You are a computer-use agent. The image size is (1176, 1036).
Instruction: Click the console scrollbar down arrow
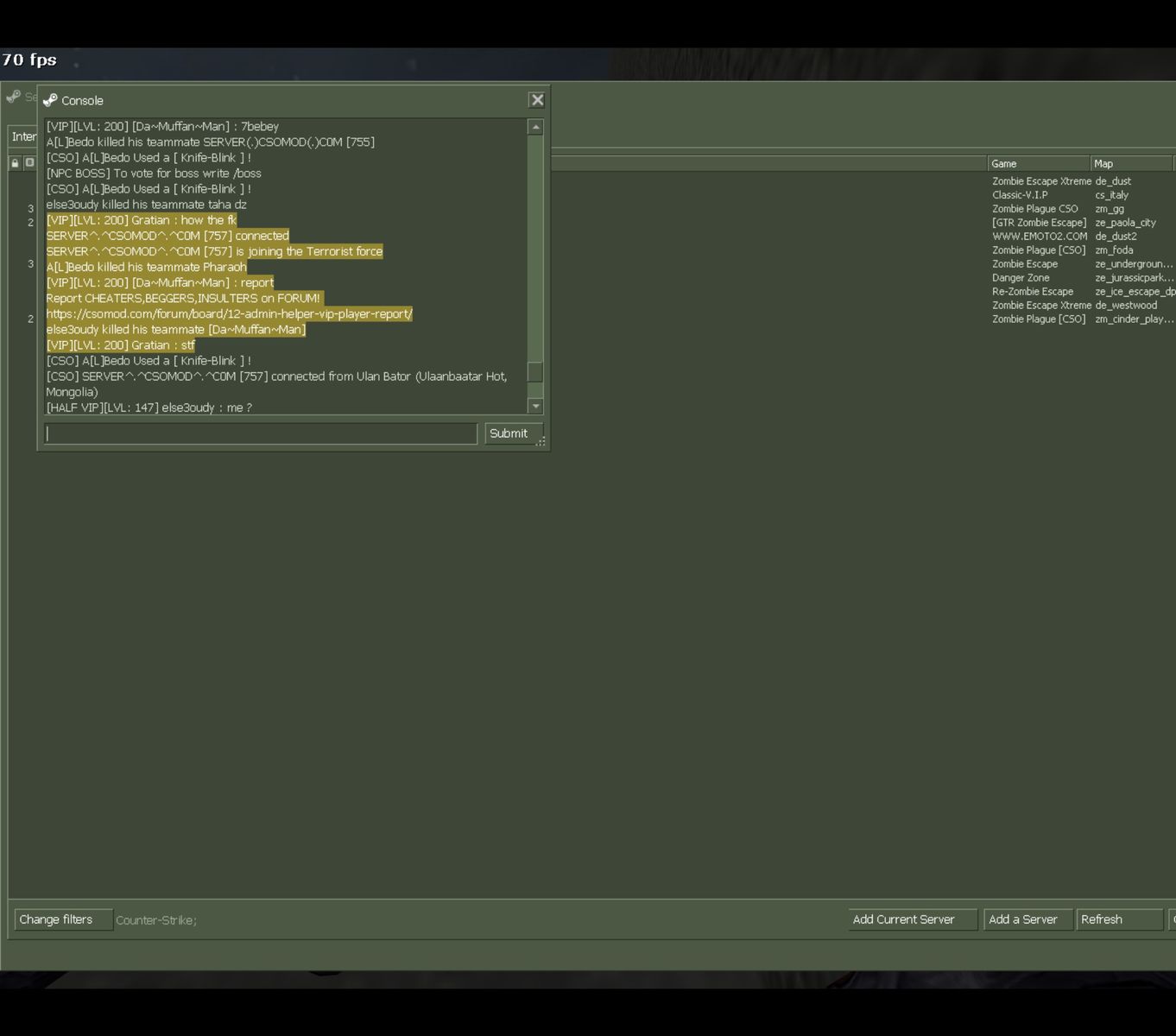[535, 406]
